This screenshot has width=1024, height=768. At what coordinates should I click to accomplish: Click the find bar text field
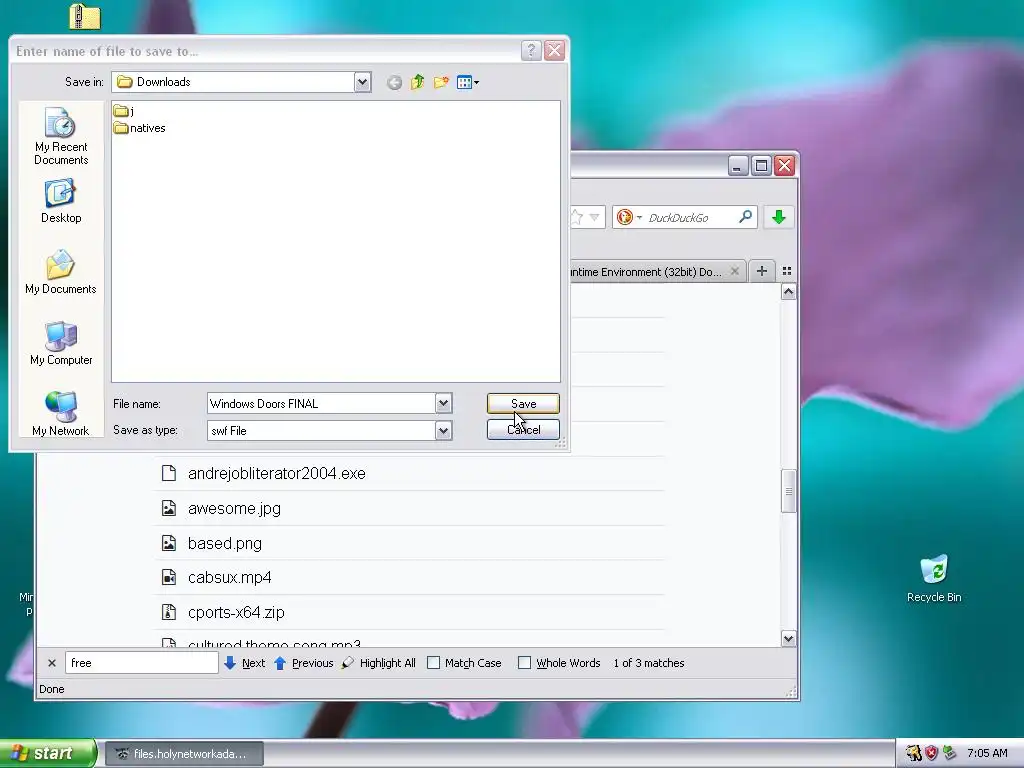[142, 663]
